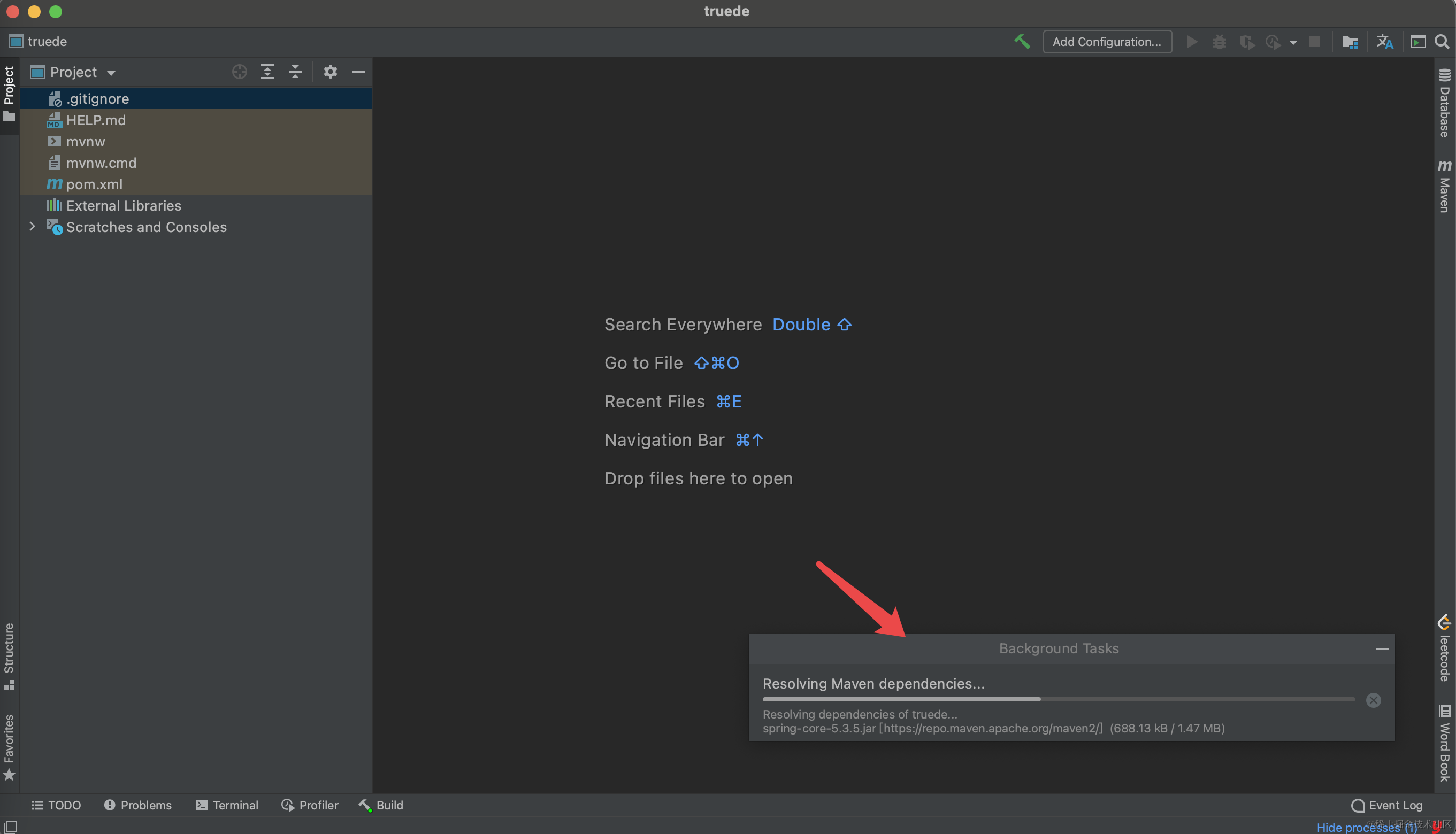Click Collapse All icon in Project panel
Viewport: 1456px width, 834px height.
(x=295, y=72)
